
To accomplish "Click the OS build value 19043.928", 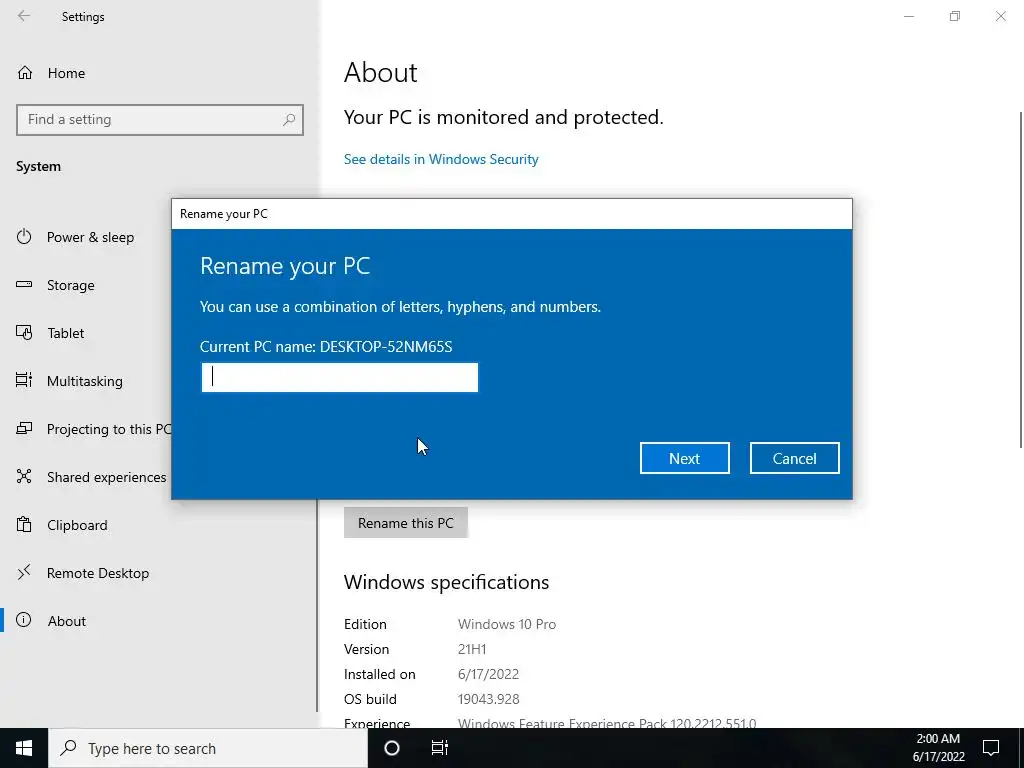I will [x=488, y=699].
